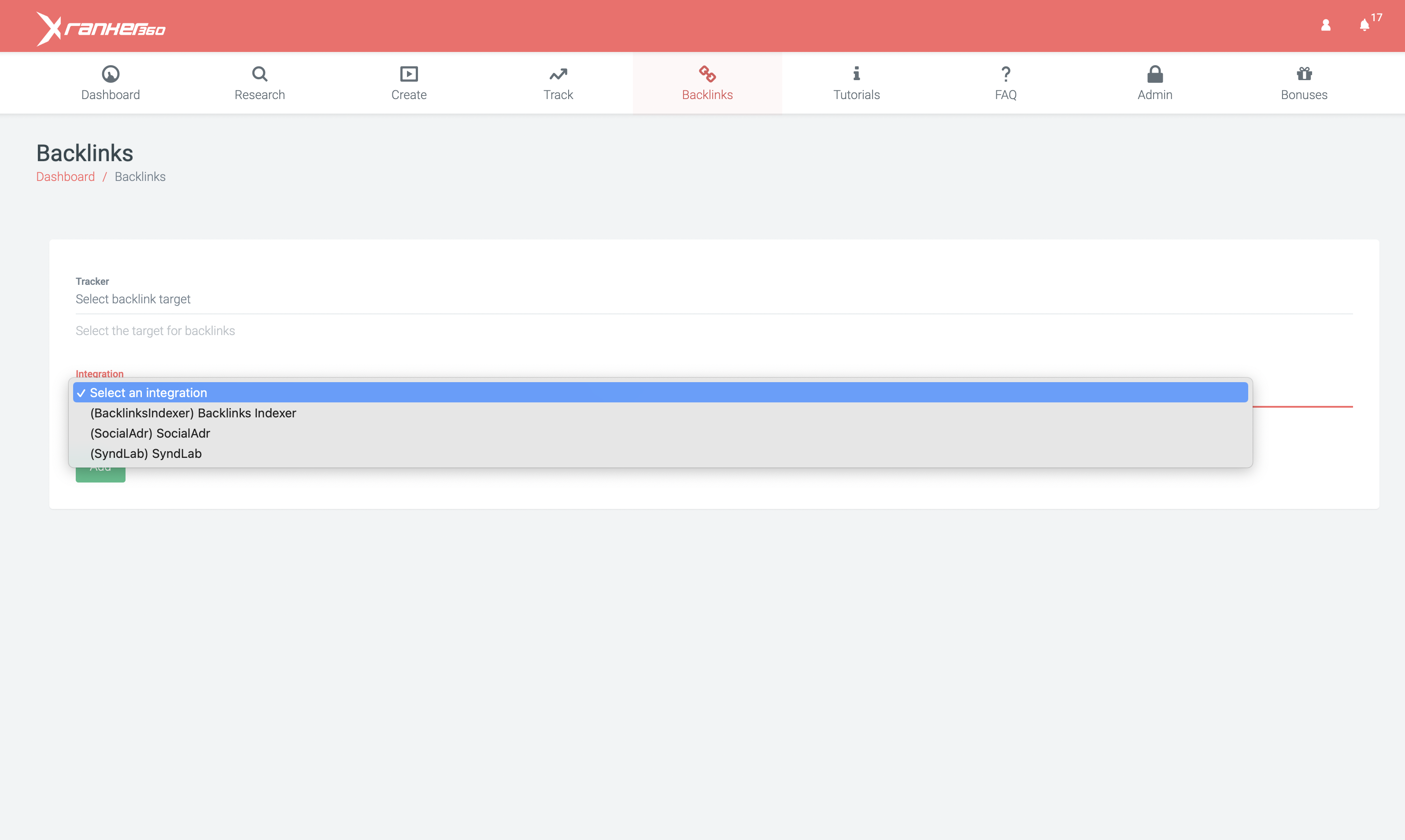The image size is (1405, 840).
Task: Click the Backlinks breadcrumb text
Action: pos(140,177)
